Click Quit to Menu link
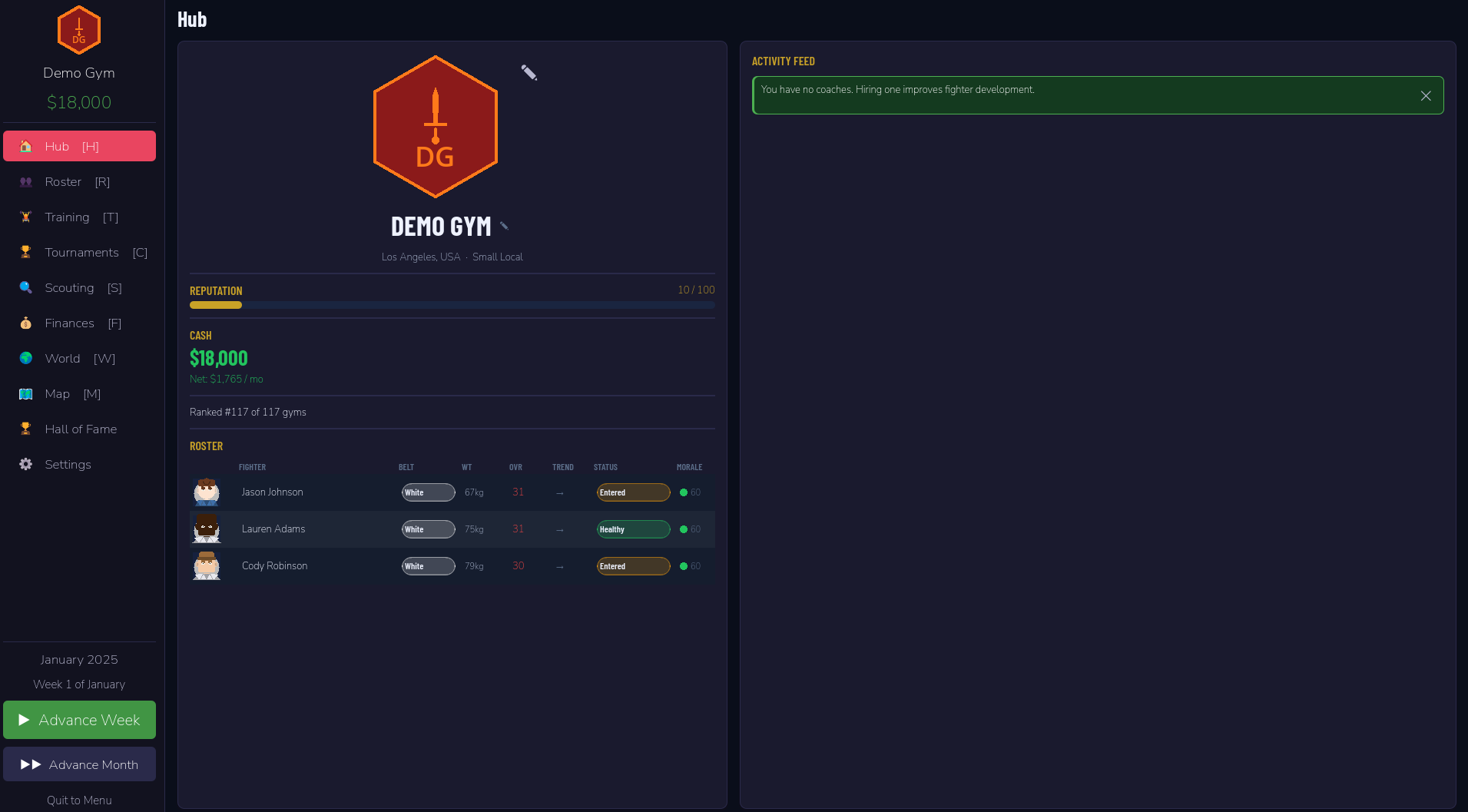1468x812 pixels. tap(79, 800)
